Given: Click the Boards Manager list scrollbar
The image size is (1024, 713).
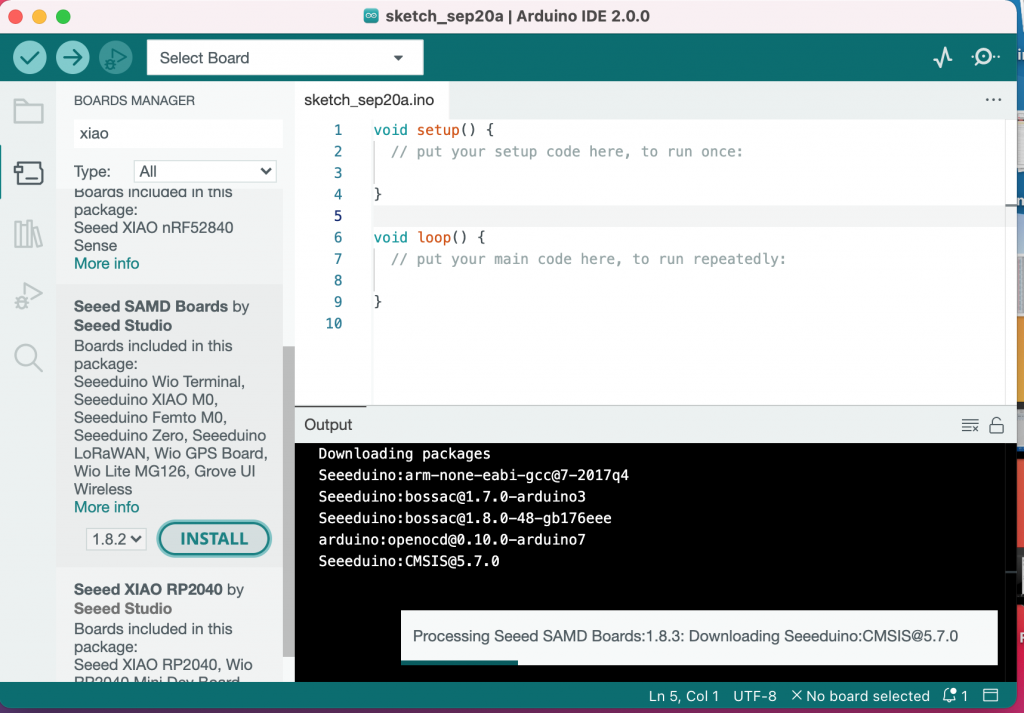Looking at the screenshot, I should (x=288, y=501).
